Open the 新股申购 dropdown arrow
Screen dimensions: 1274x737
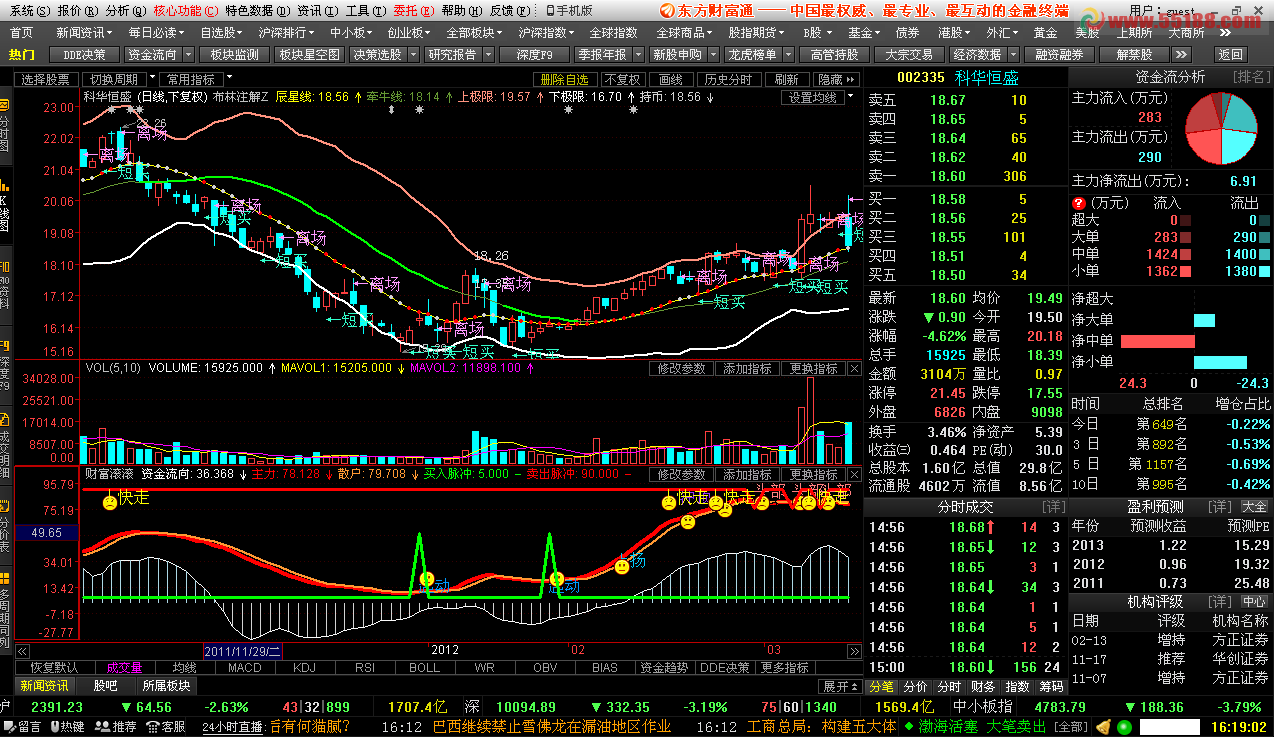click(x=713, y=54)
